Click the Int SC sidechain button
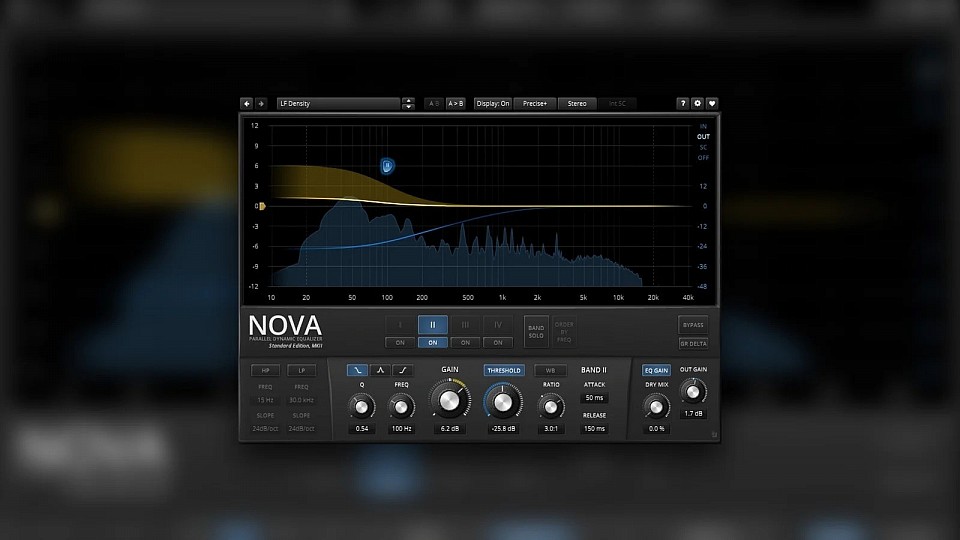This screenshot has height=540, width=960. coord(617,103)
